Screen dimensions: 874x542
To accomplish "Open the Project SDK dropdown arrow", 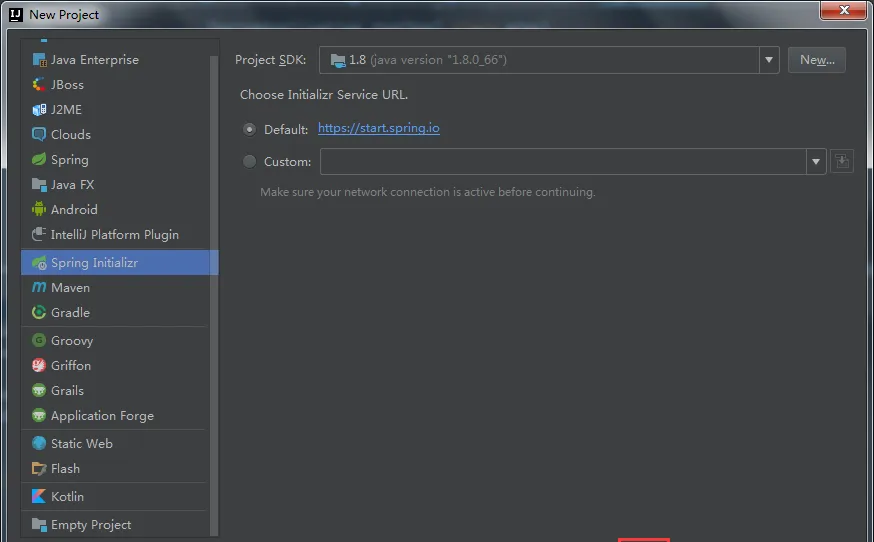I will (769, 60).
